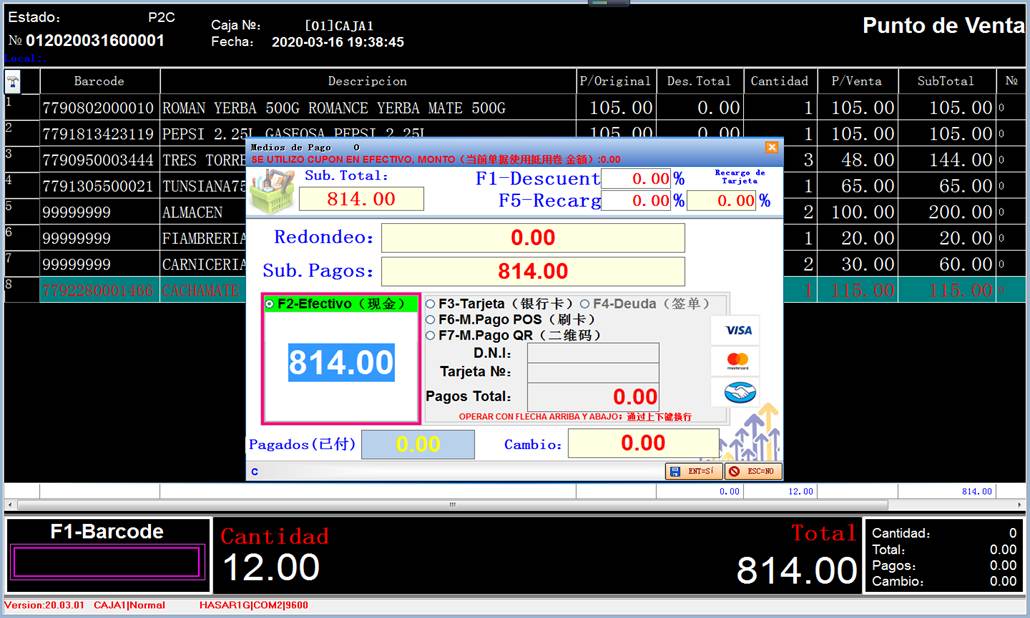Select F2-Efectivo cash payment option
The image size is (1030, 618).
[270, 304]
